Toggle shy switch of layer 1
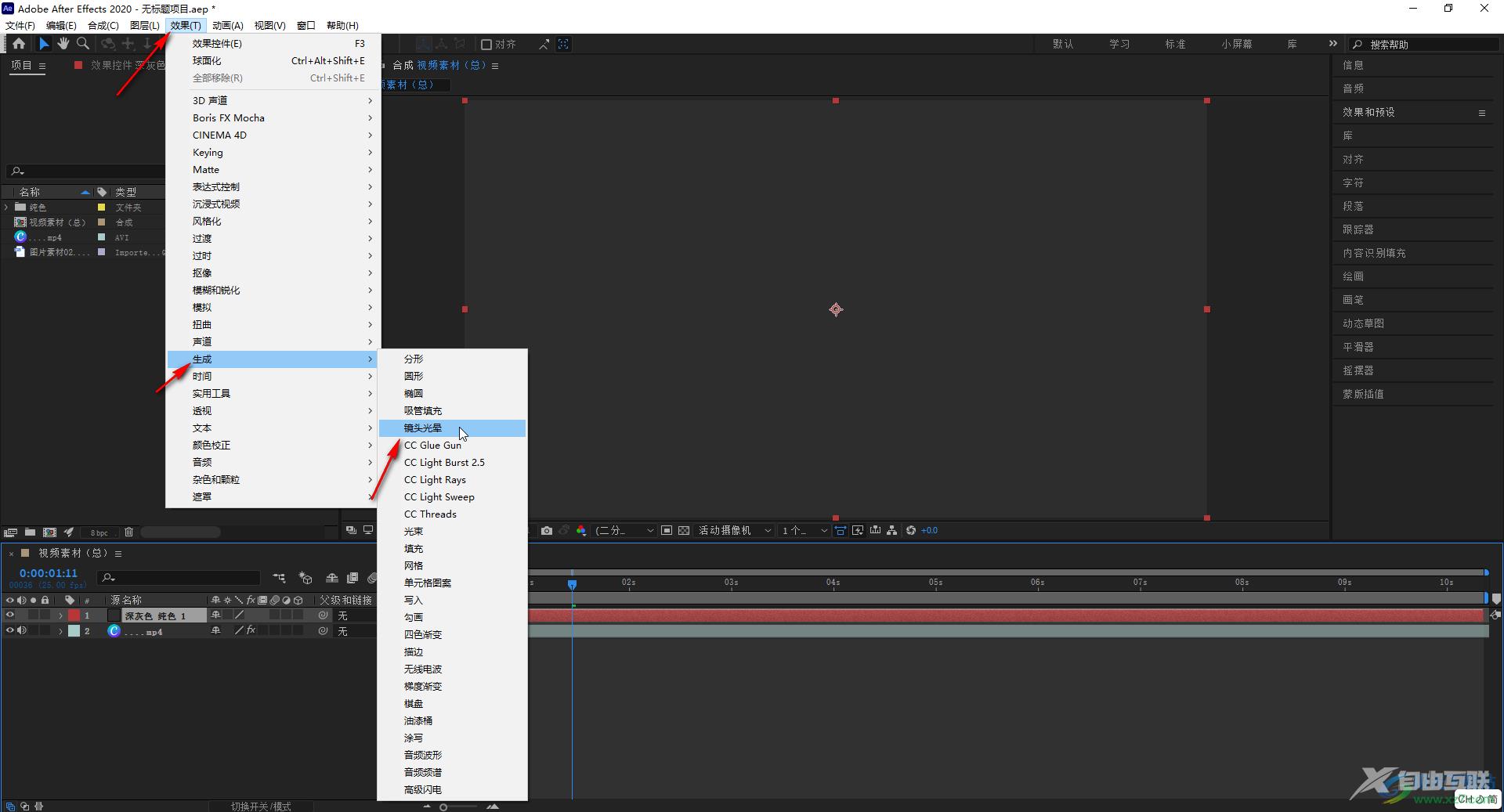 pos(216,615)
